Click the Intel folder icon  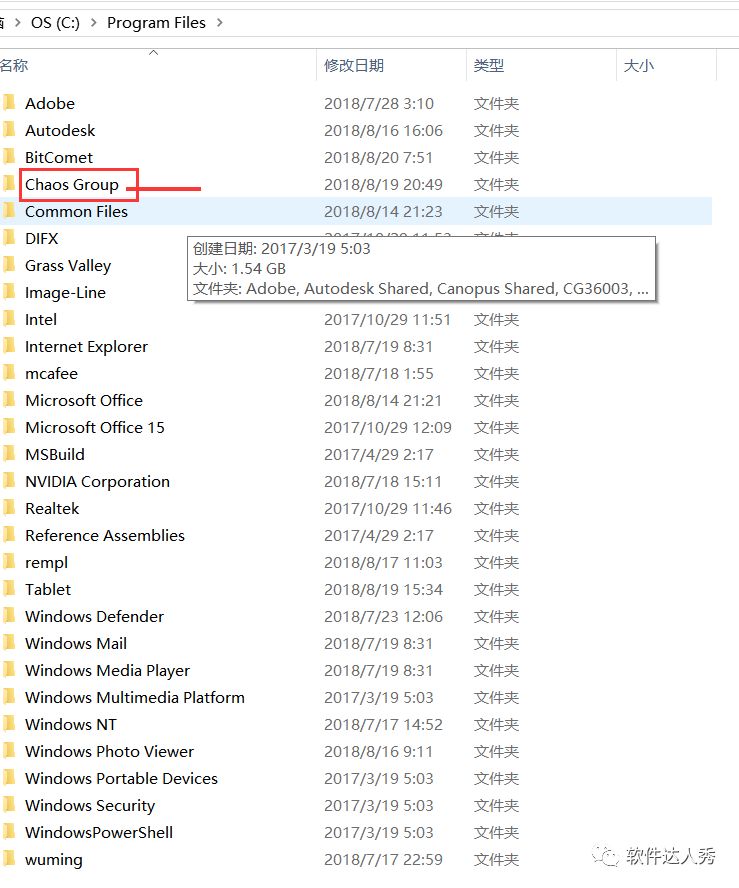tap(8, 319)
